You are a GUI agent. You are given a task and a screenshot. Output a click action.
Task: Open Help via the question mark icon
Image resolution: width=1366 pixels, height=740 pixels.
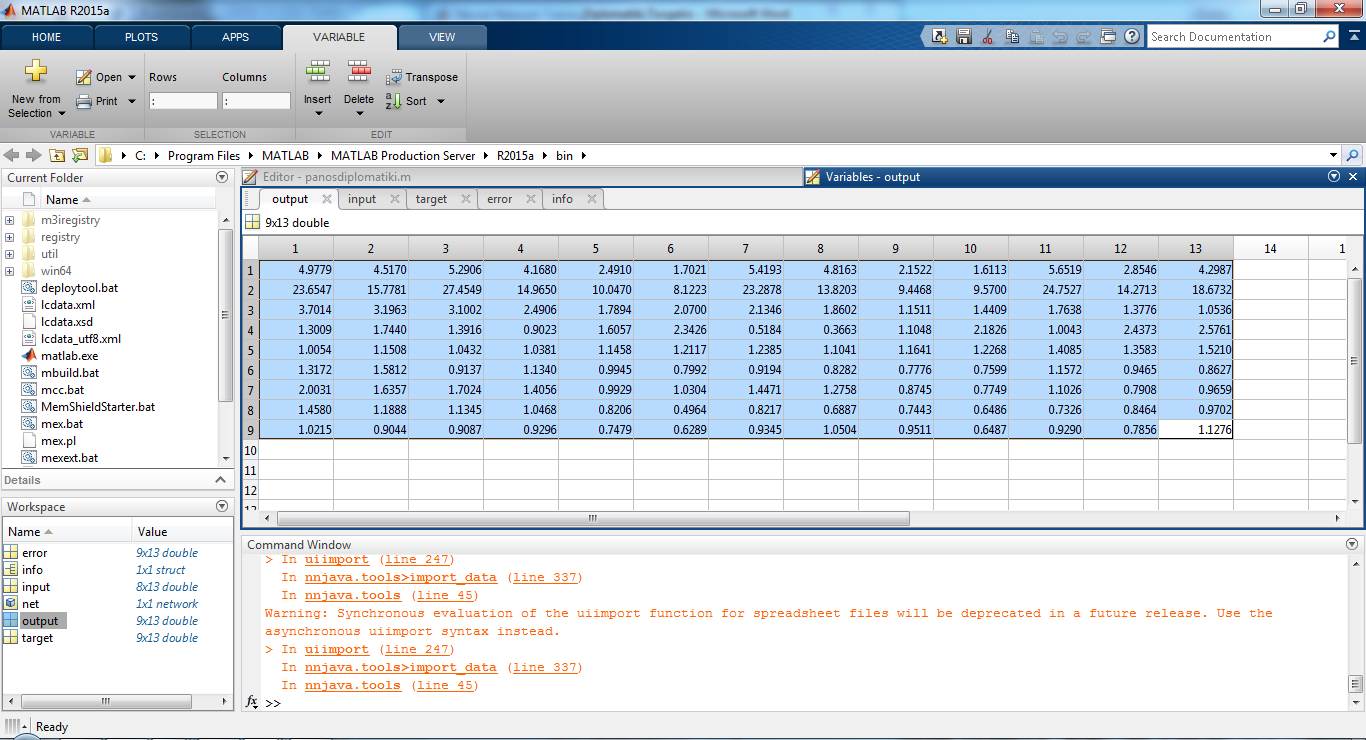coord(1132,37)
